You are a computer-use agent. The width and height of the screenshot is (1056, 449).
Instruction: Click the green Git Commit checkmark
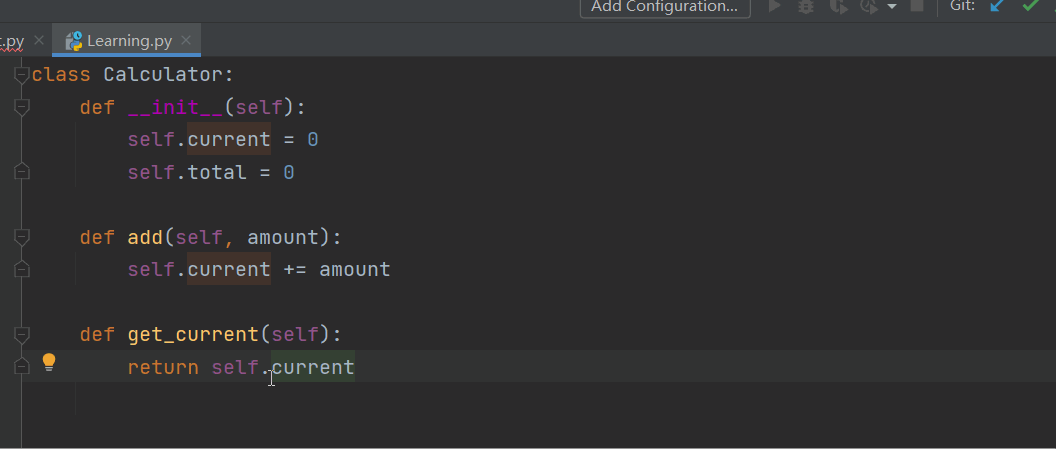(1030, 6)
